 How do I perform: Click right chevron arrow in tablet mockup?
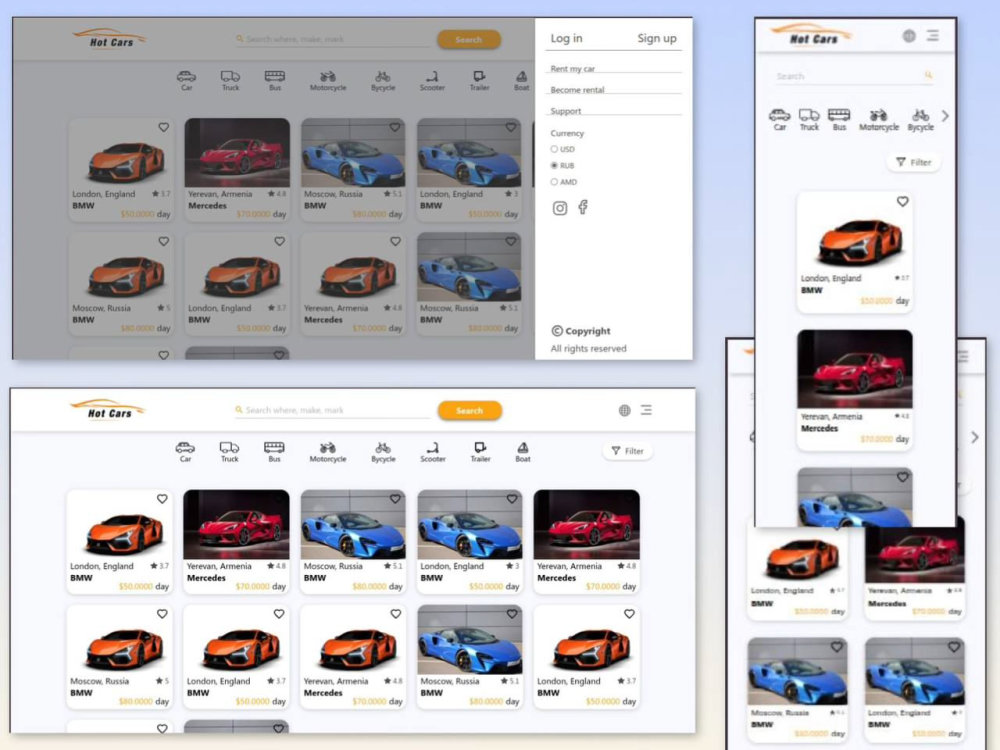pyautogui.click(x=974, y=438)
